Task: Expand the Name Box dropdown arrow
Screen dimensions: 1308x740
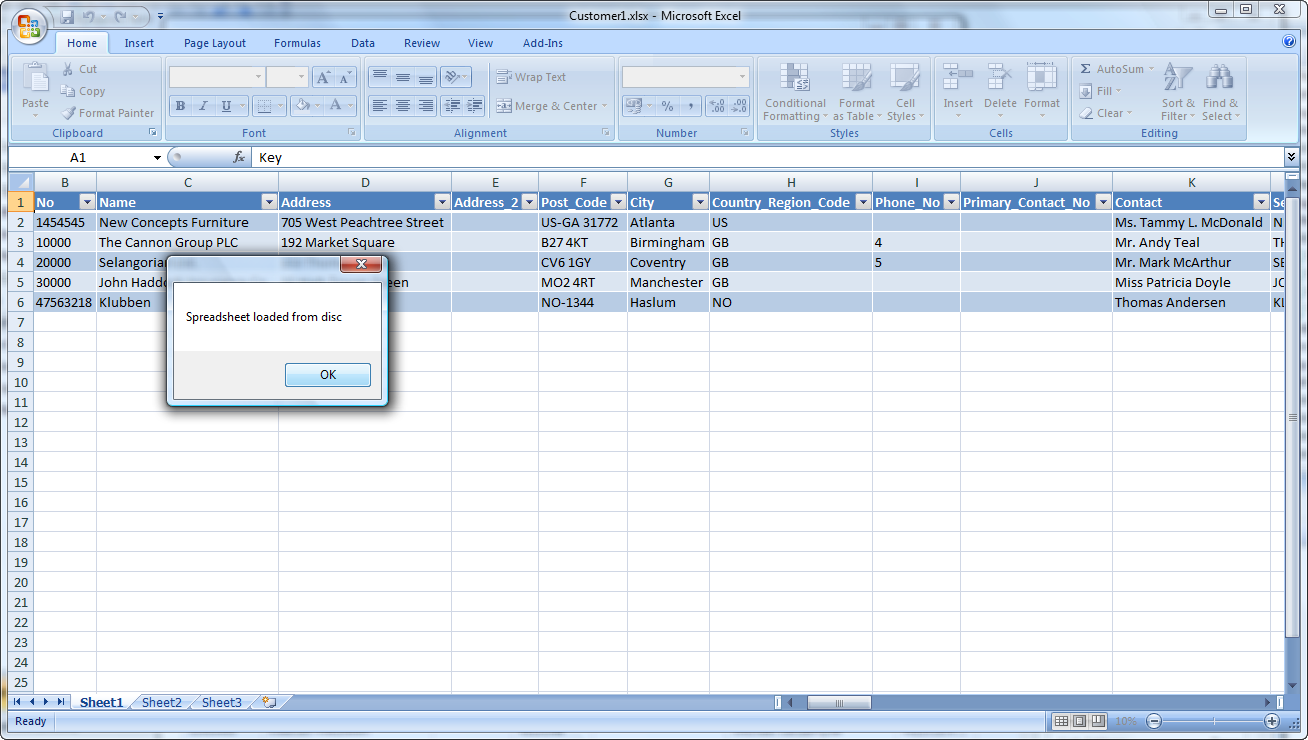Action: [x=157, y=158]
